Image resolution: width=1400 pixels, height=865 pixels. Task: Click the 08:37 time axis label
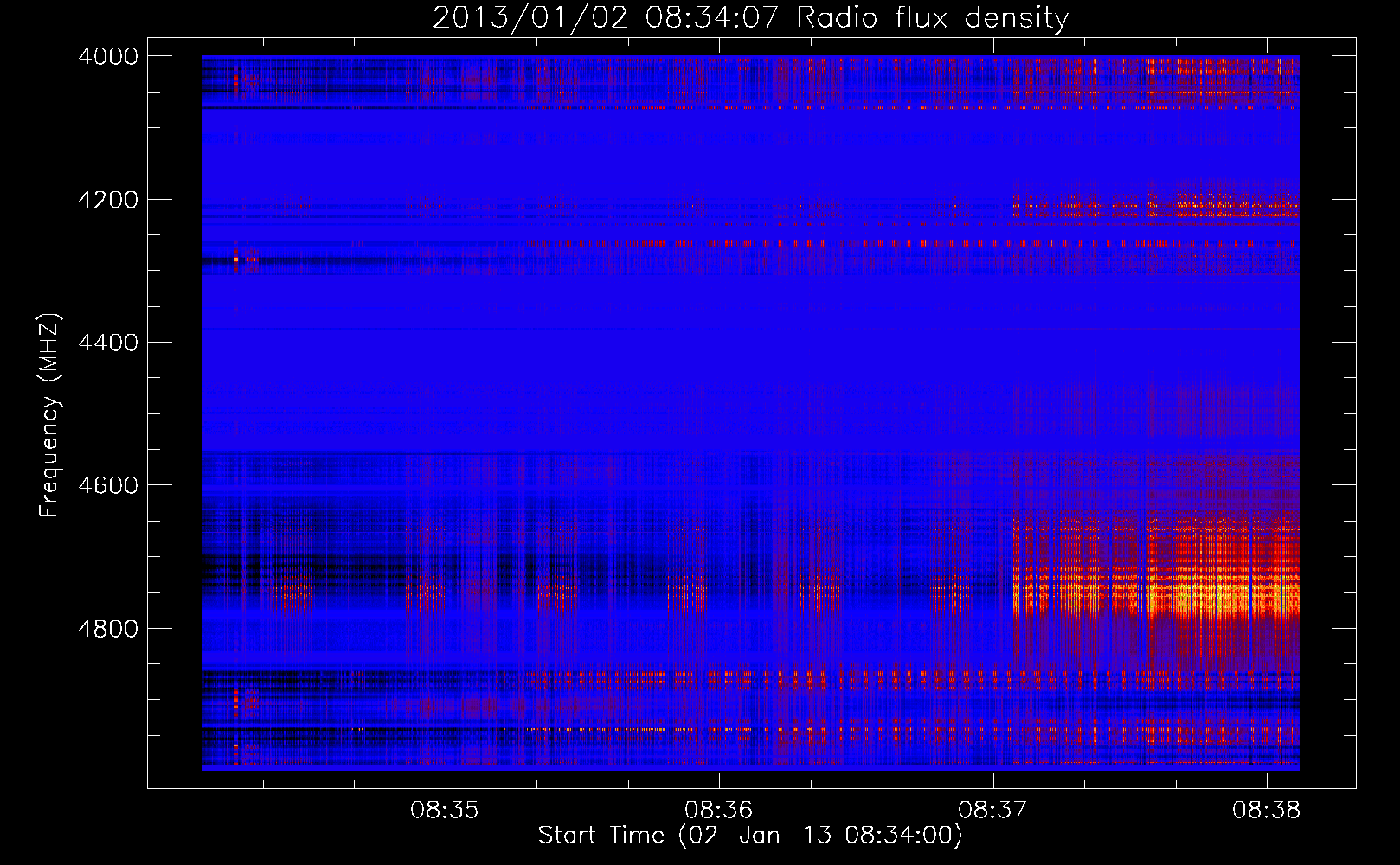pos(992,811)
